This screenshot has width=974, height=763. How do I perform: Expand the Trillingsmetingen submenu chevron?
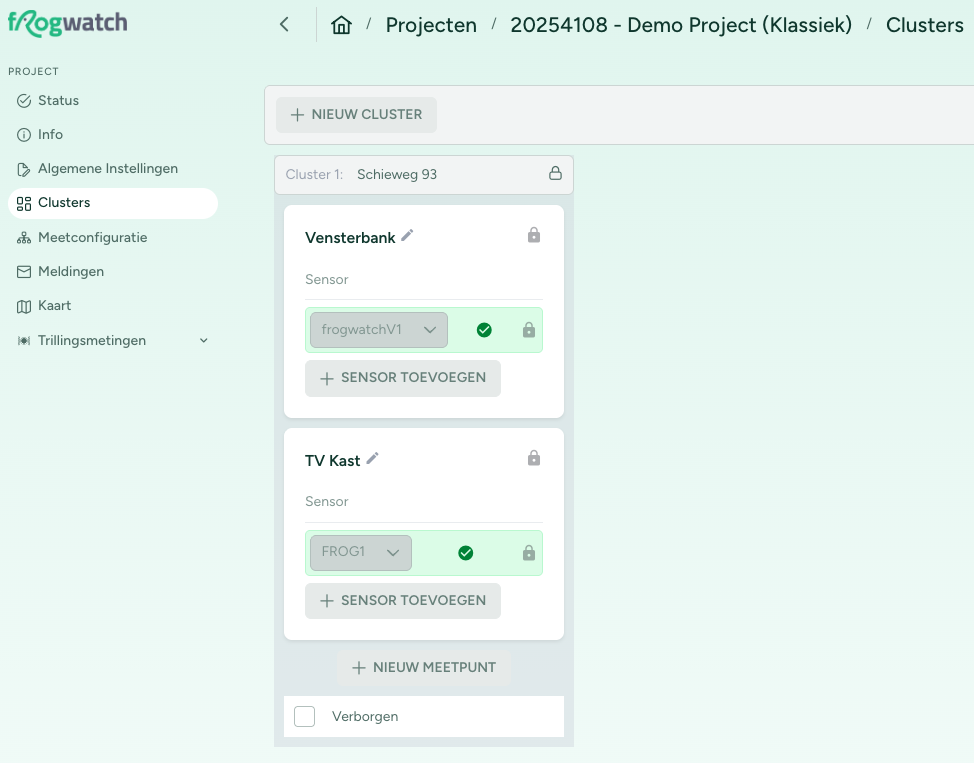pyautogui.click(x=204, y=340)
